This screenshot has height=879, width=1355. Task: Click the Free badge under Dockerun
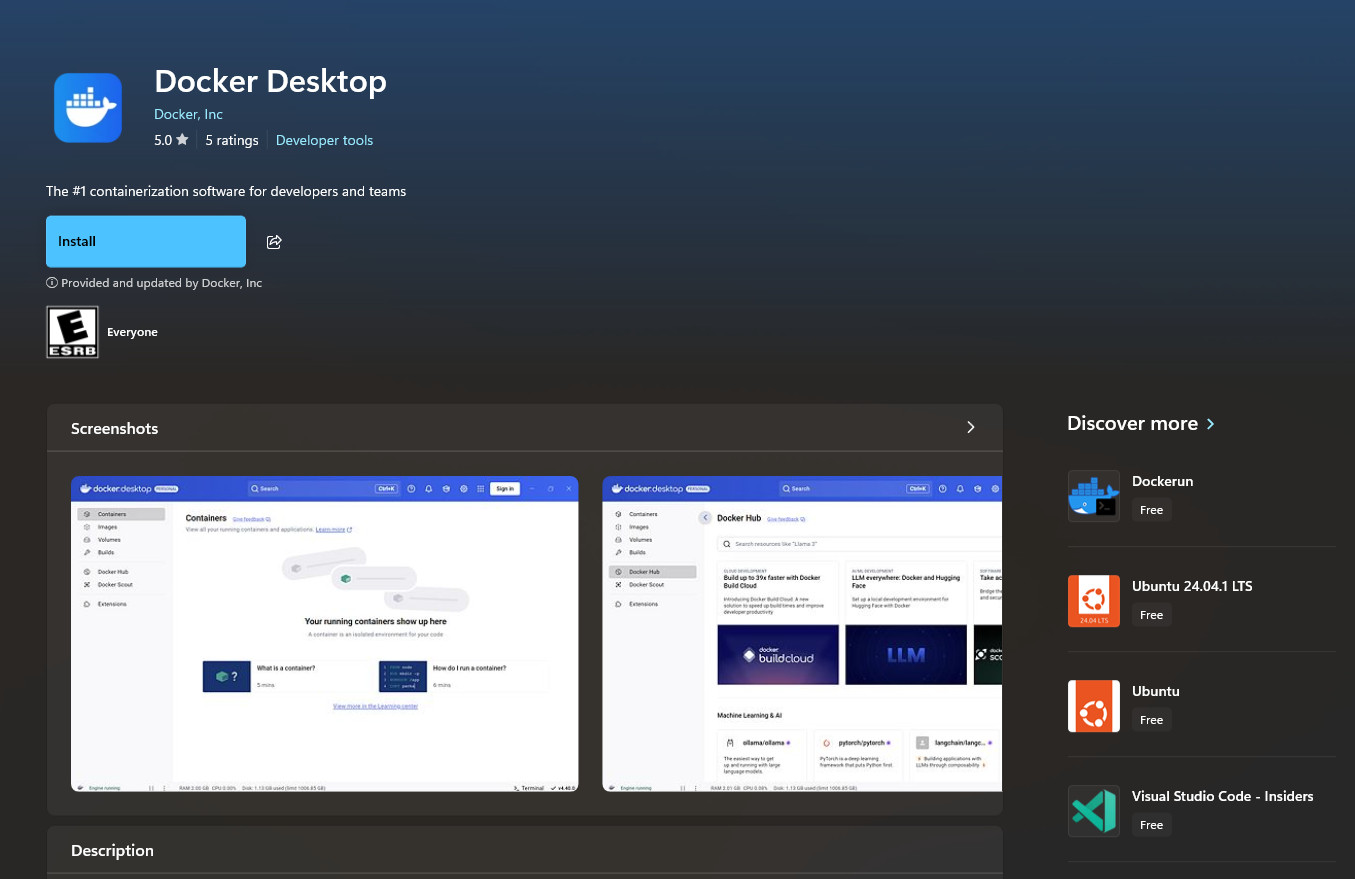click(x=1151, y=510)
